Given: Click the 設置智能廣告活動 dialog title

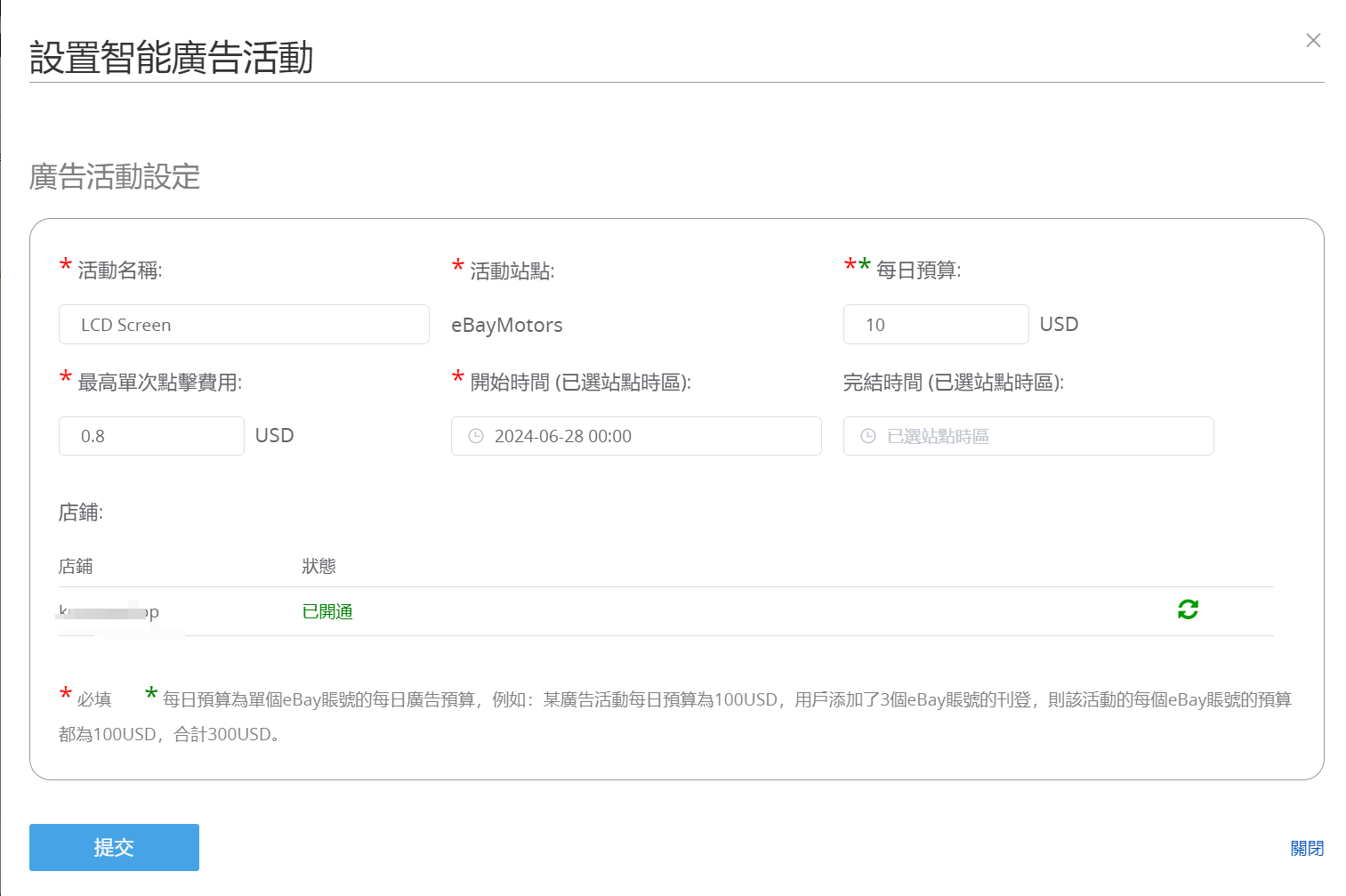Looking at the screenshot, I should coord(172,57).
